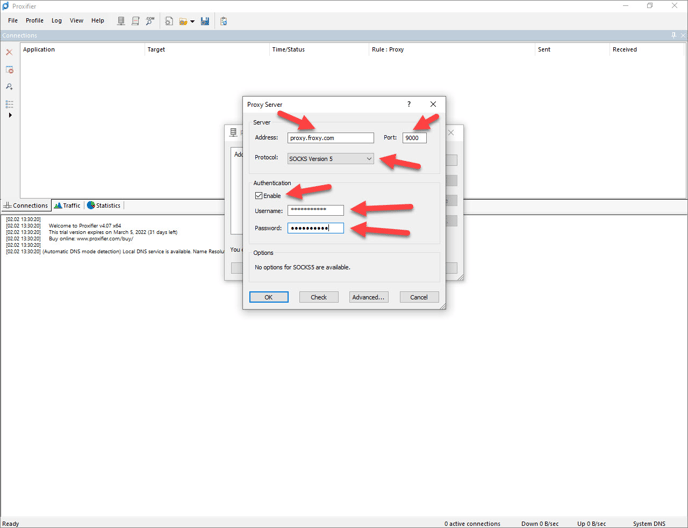
Task: Click the Cancel button
Action: pyautogui.click(x=419, y=297)
